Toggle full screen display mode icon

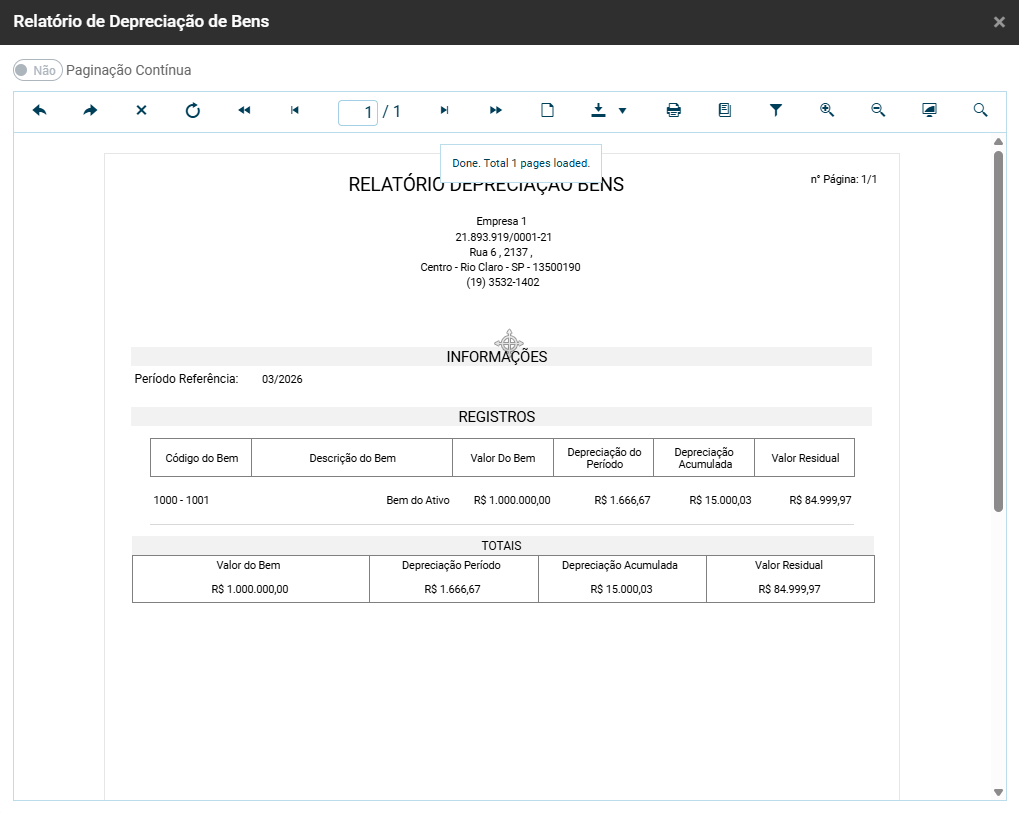click(x=929, y=111)
